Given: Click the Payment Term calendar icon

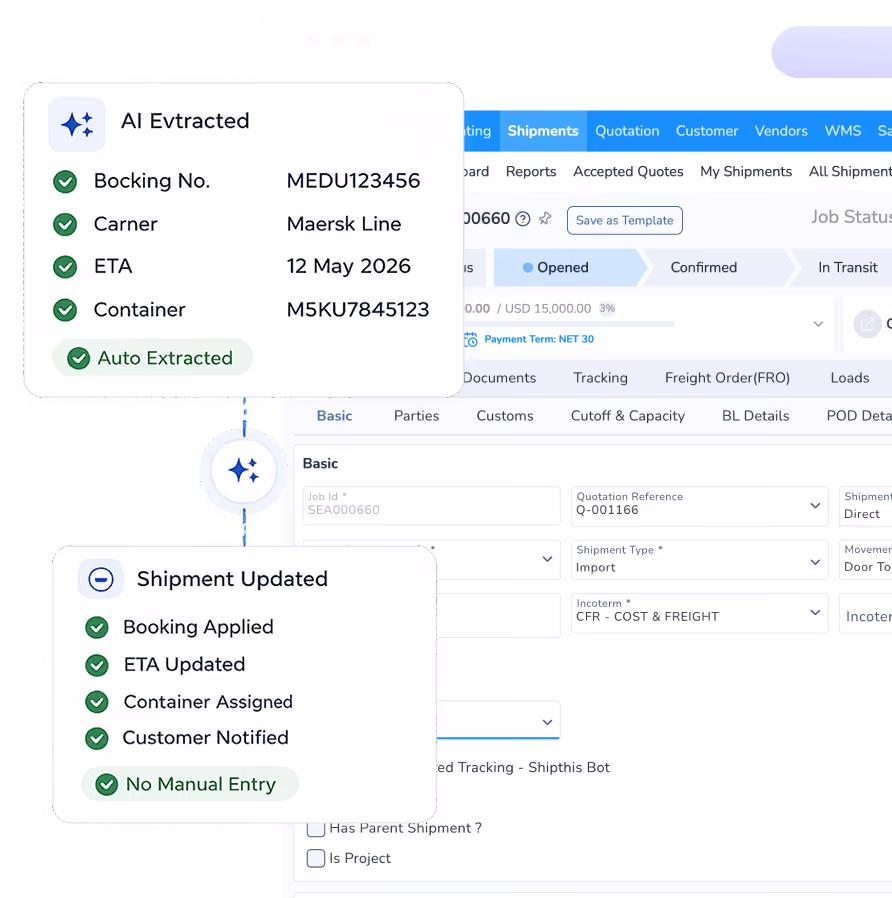Looking at the screenshot, I should point(471,340).
